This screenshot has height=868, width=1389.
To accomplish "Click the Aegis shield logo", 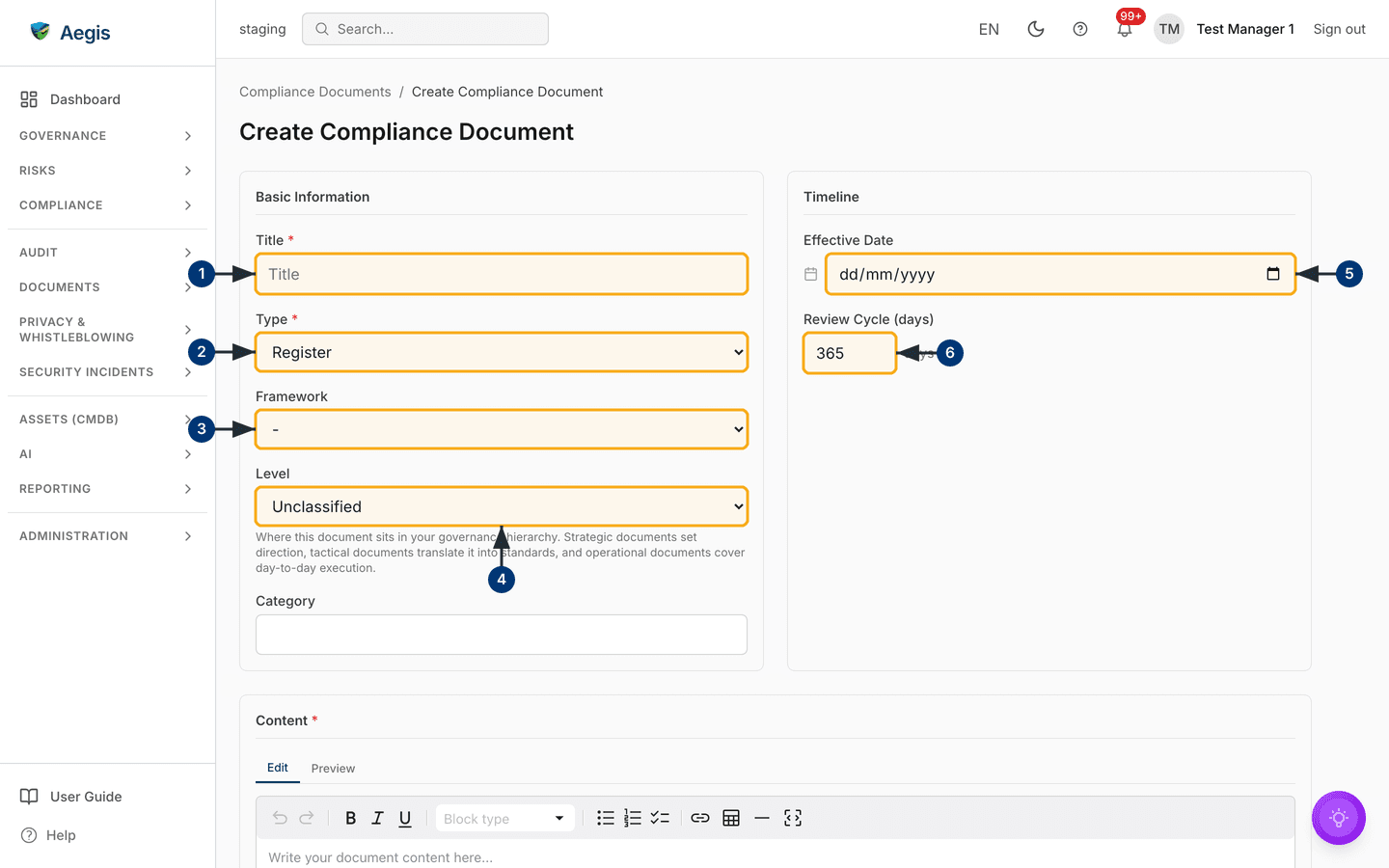I will [x=40, y=32].
